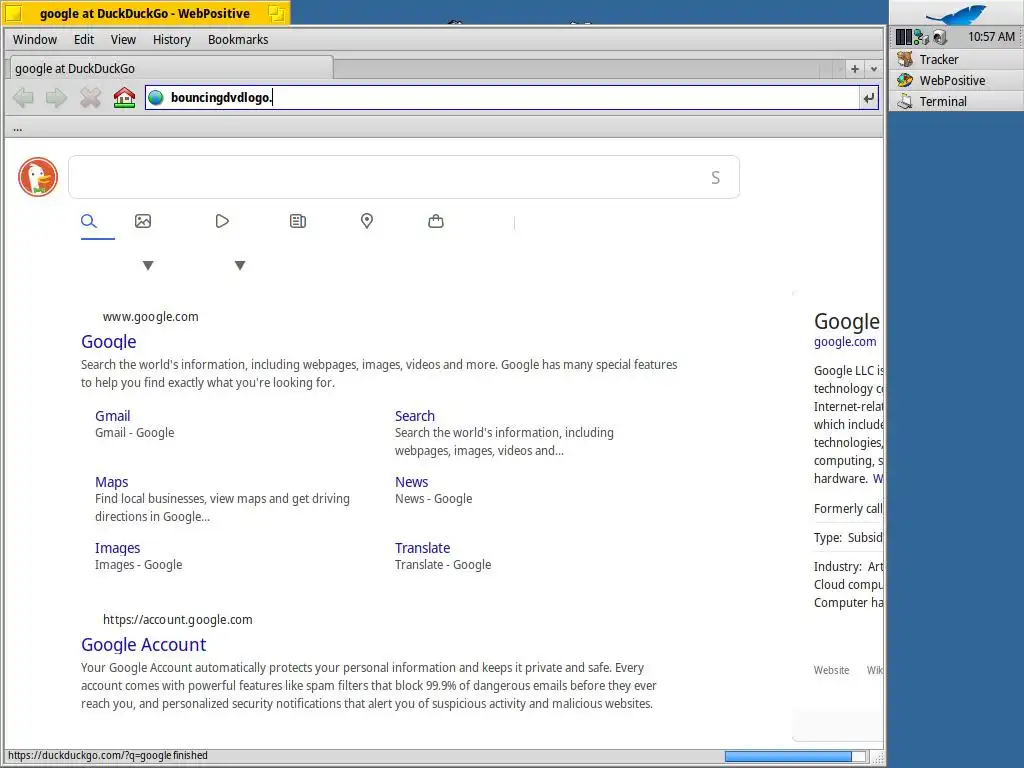This screenshot has width=1024, height=768.
Task: Click the Haiku Deskbar leaf logo
Action: click(x=956, y=14)
